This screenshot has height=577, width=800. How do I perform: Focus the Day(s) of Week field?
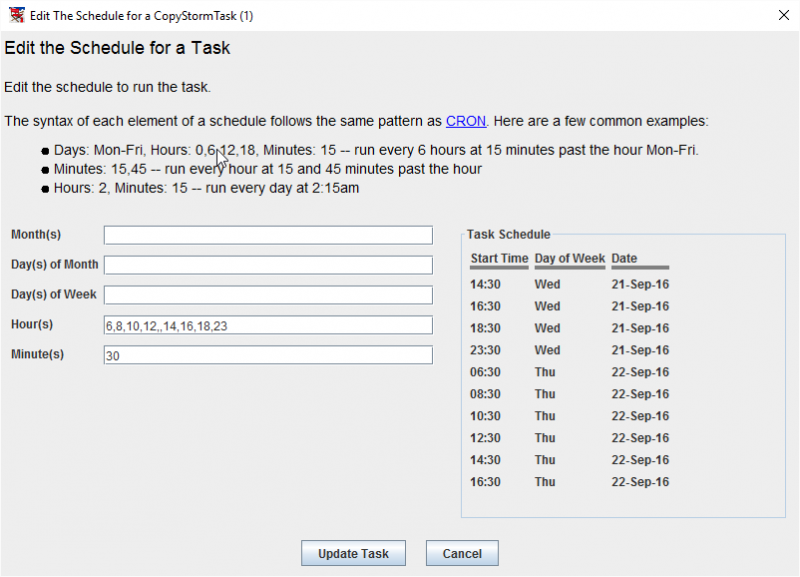(x=268, y=295)
